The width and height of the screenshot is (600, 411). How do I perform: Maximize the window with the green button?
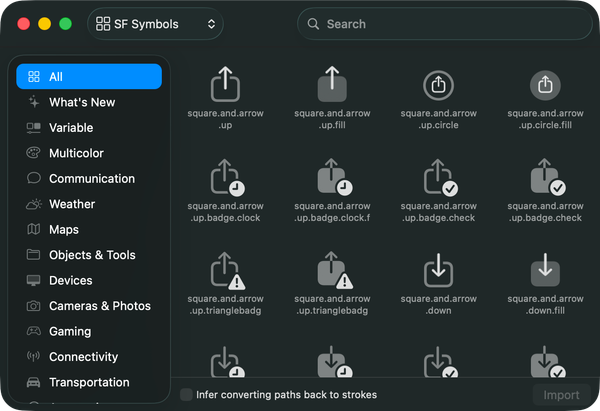pos(65,24)
